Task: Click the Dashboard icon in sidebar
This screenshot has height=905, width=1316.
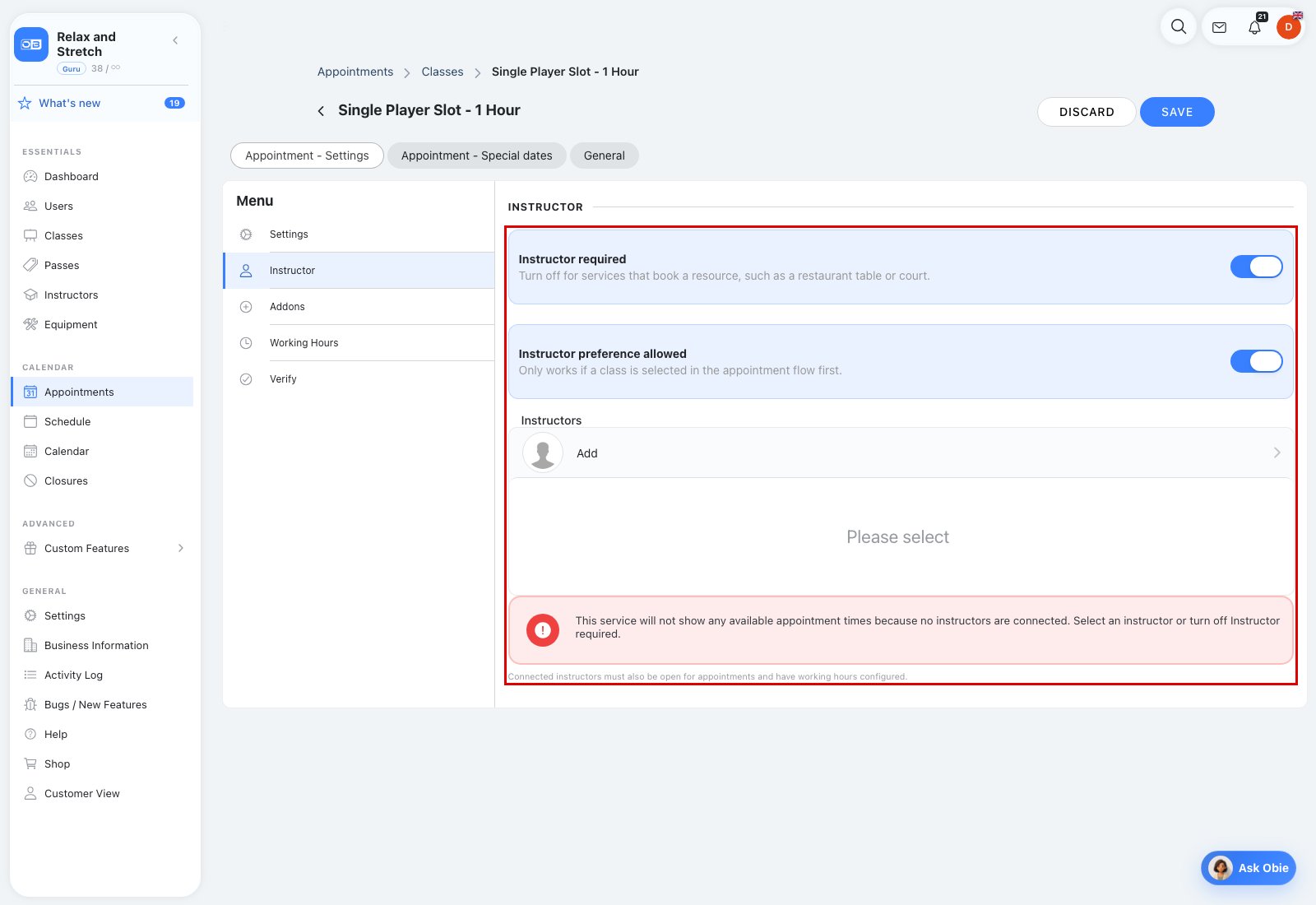Action: pyautogui.click(x=30, y=176)
